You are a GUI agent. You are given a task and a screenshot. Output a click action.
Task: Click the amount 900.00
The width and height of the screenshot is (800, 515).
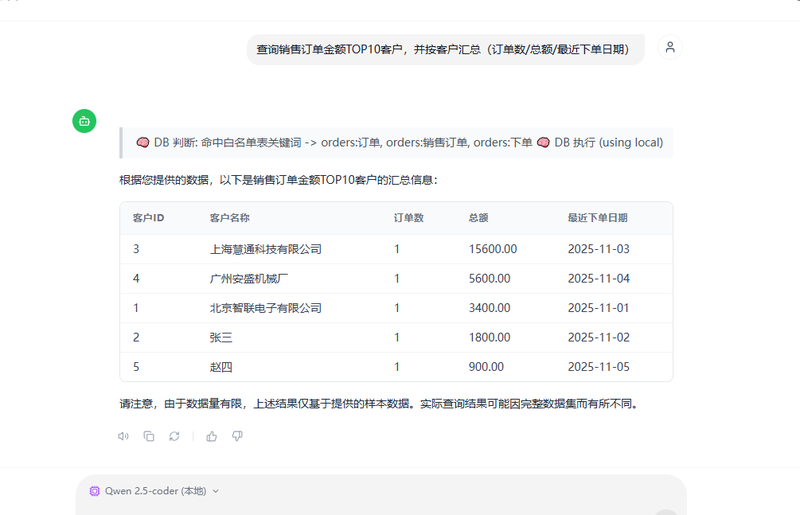[x=486, y=367]
